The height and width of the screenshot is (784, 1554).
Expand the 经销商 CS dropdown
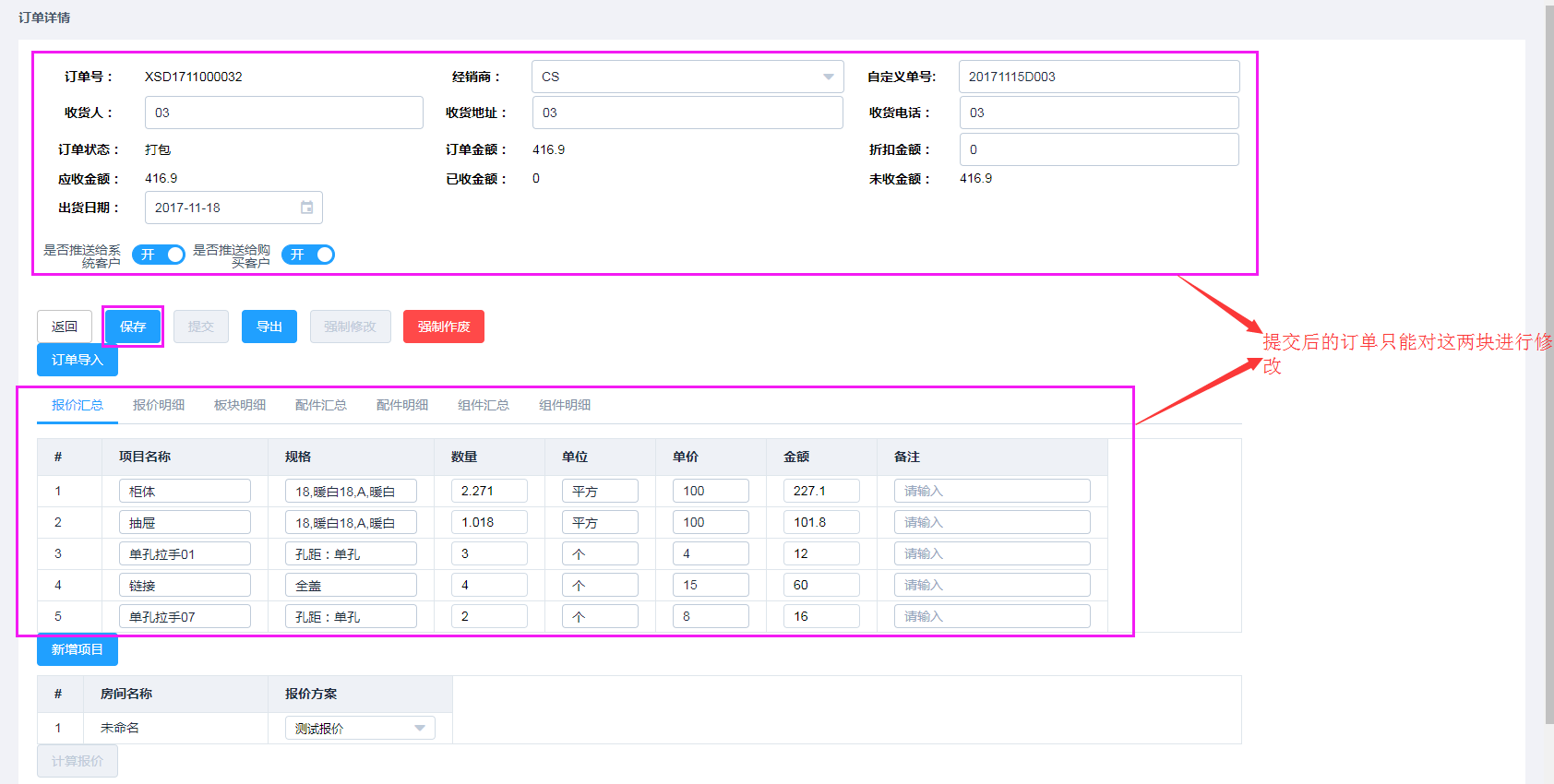point(687,77)
